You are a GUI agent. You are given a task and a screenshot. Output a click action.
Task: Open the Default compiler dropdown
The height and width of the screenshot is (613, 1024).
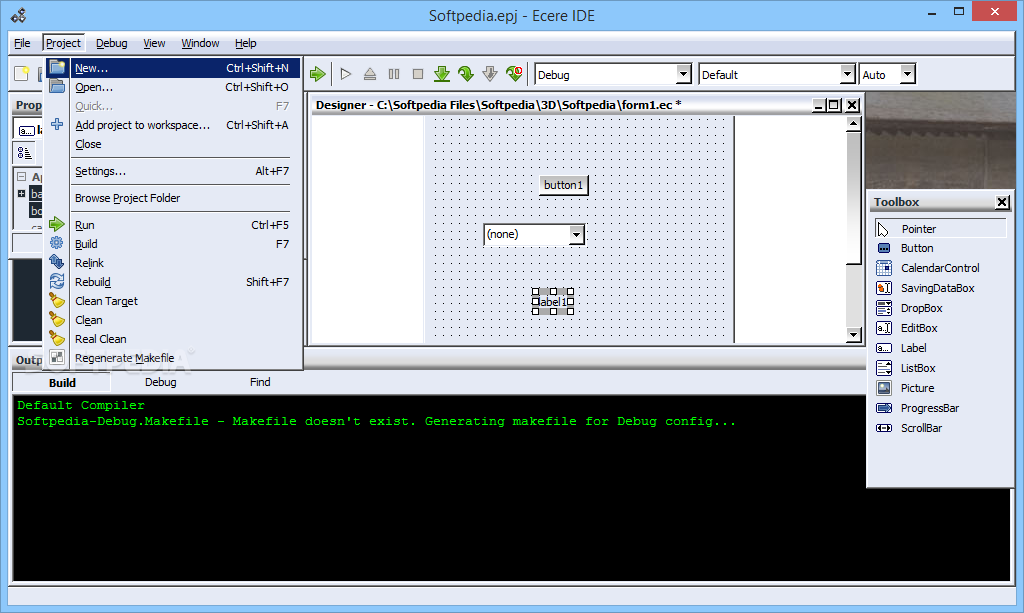[x=847, y=74]
